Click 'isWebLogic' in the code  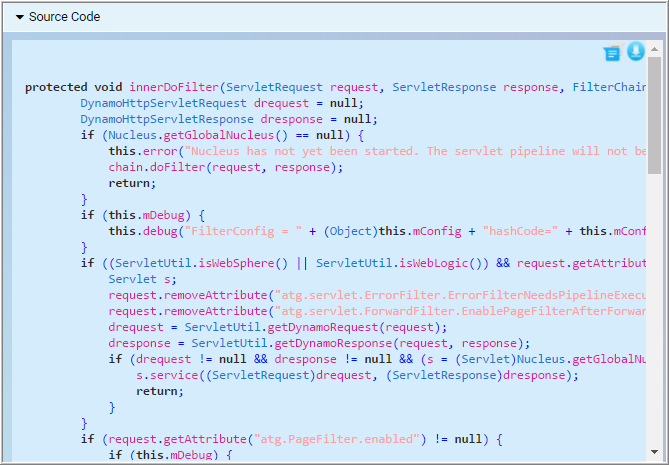pyautogui.click(x=433, y=263)
